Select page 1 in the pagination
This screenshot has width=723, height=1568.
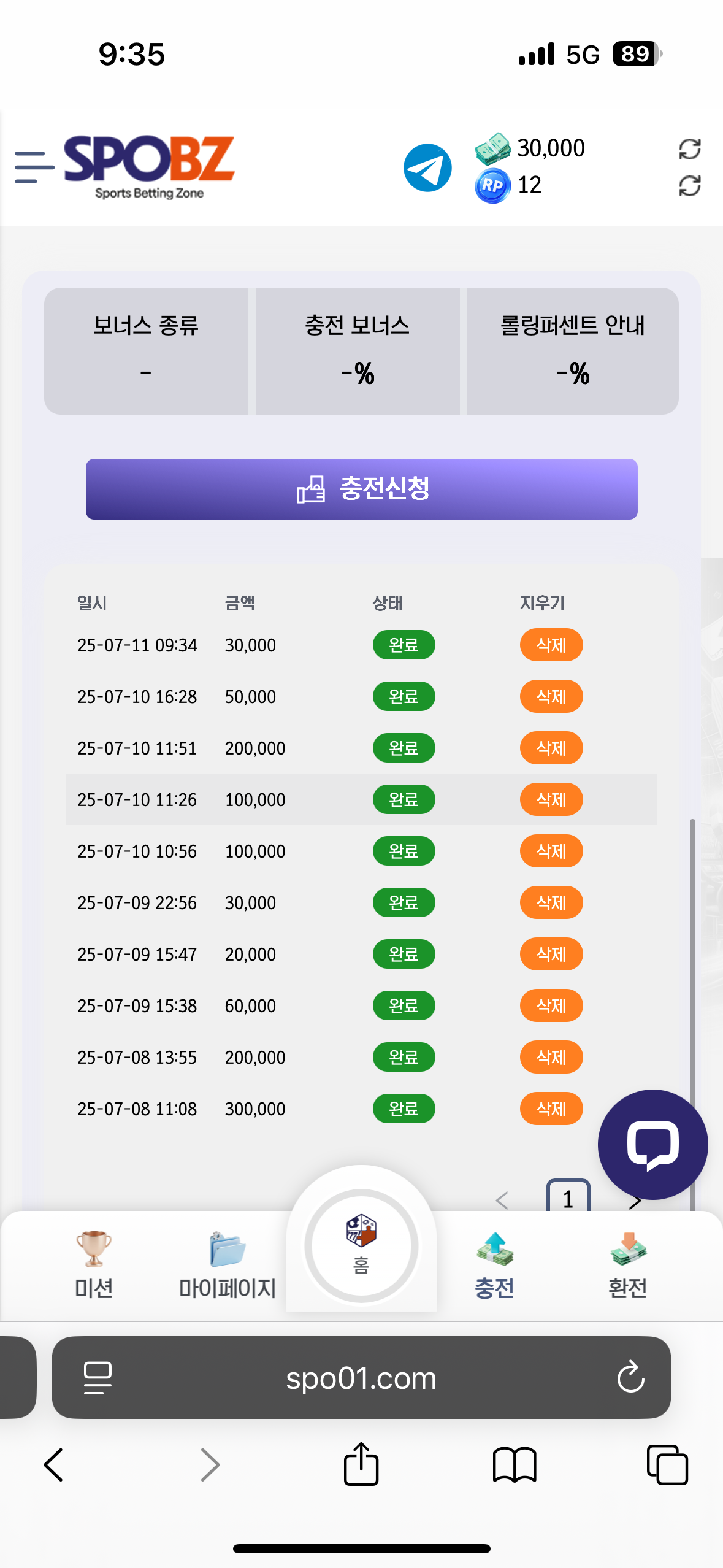(x=568, y=1196)
